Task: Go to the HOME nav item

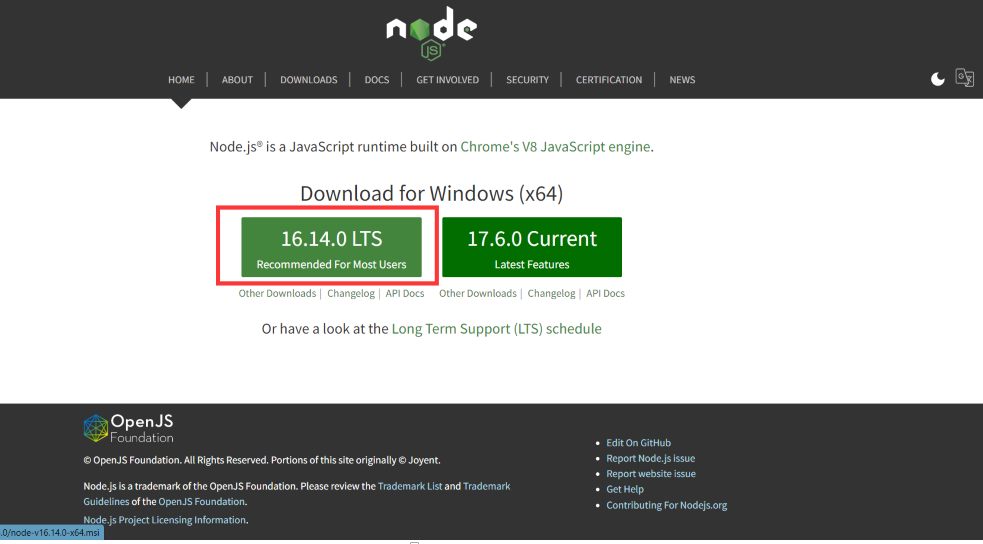Action: [181, 80]
